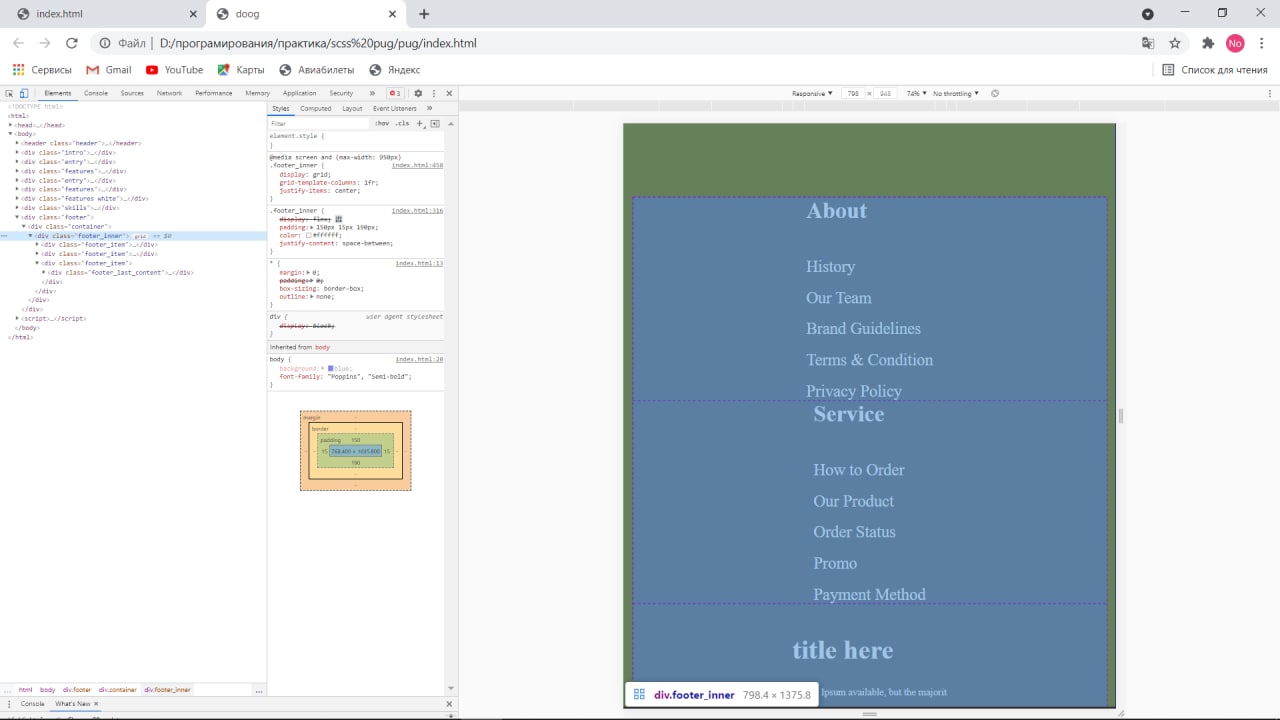Viewport: 1280px width, 720px height.
Task: Click the red error count badge
Action: tap(395, 93)
